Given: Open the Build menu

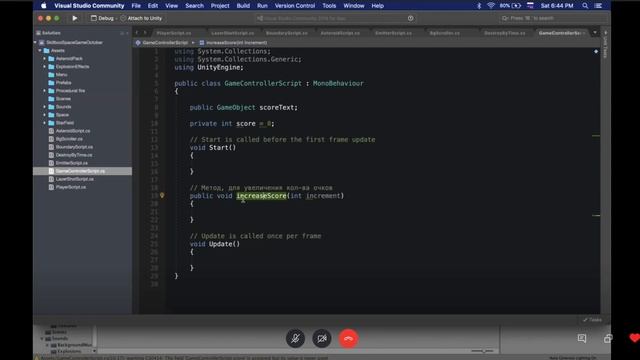Looking at the screenshot, I should point(243,6).
